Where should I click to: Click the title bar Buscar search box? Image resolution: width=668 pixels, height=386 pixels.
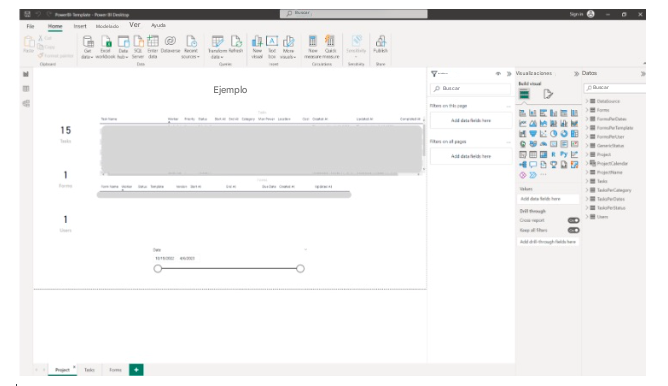click(x=354, y=14)
